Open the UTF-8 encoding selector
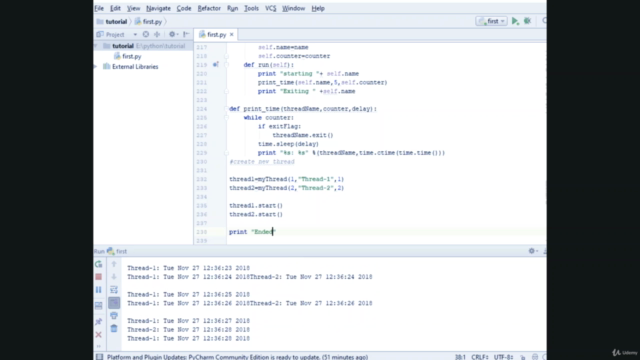The image size is (640, 360). point(503,357)
